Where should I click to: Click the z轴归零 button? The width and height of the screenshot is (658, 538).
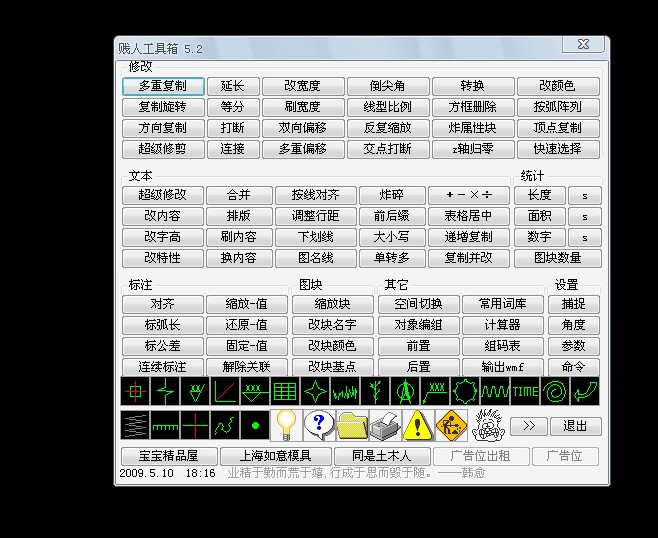[473, 149]
